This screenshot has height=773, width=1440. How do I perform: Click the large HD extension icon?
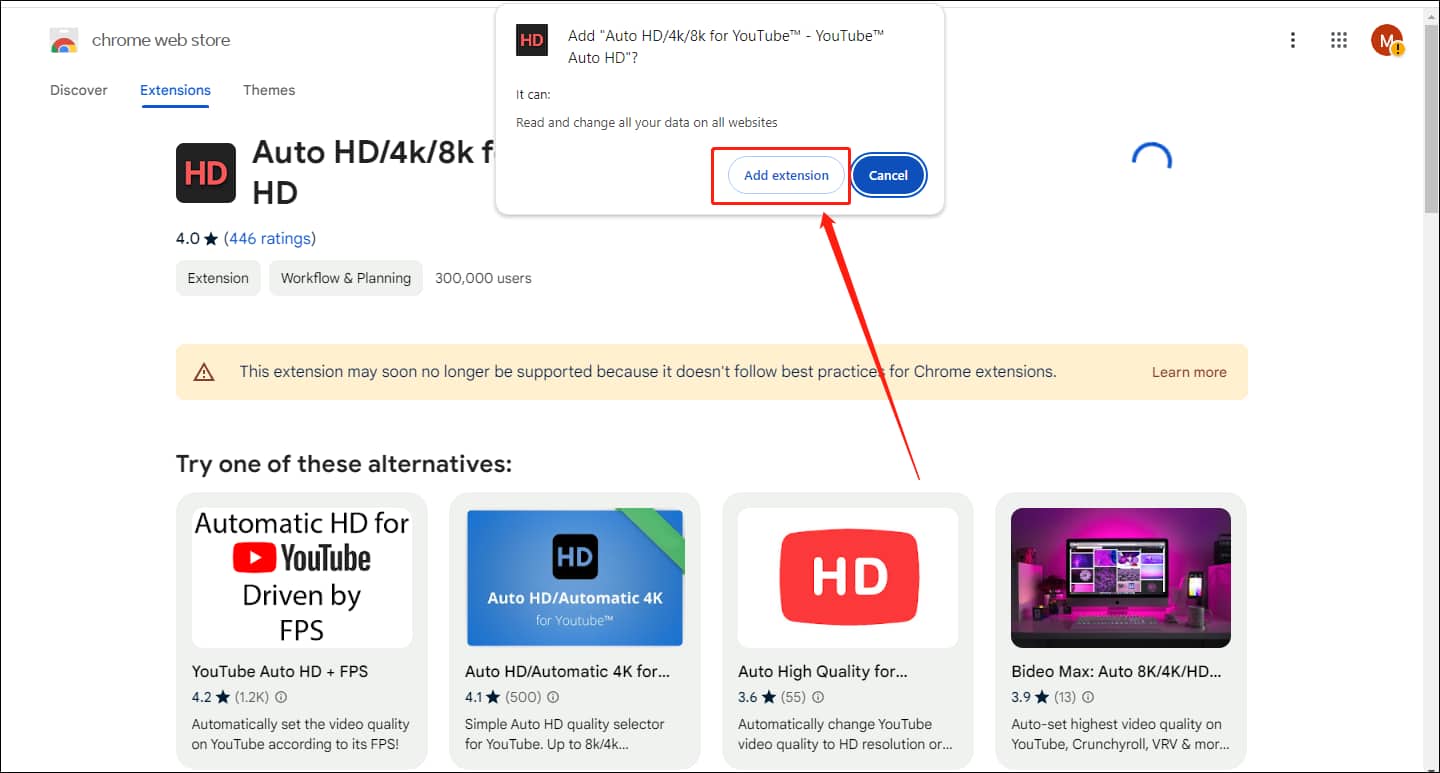click(x=206, y=173)
